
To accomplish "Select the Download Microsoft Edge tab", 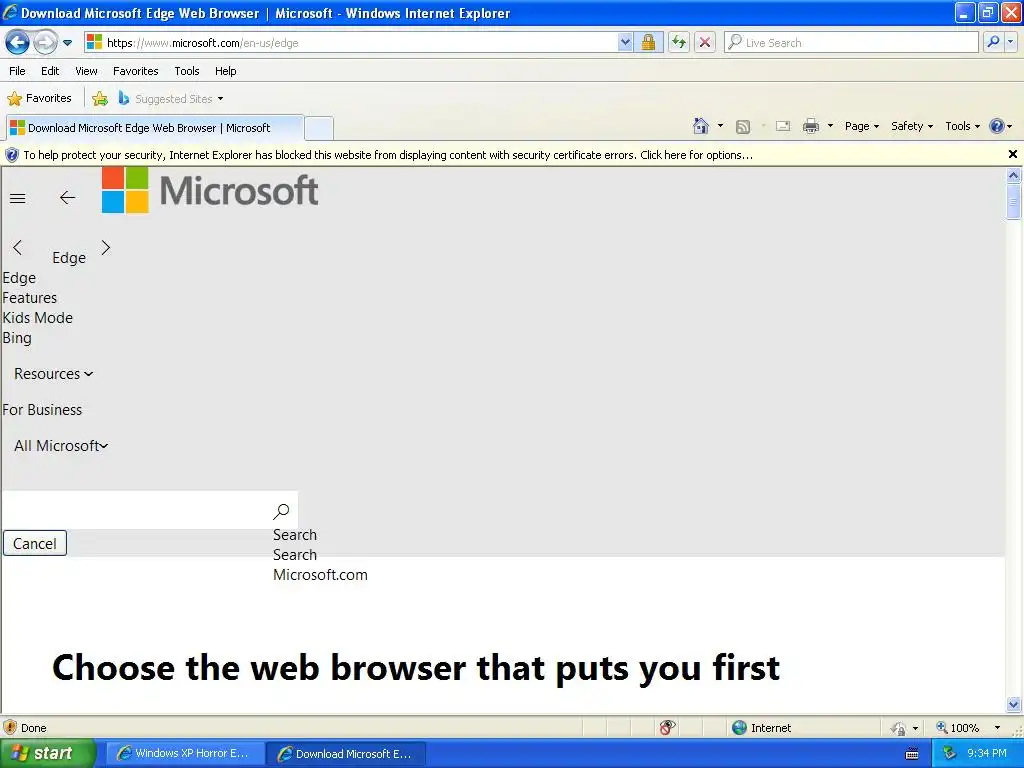I will (155, 128).
